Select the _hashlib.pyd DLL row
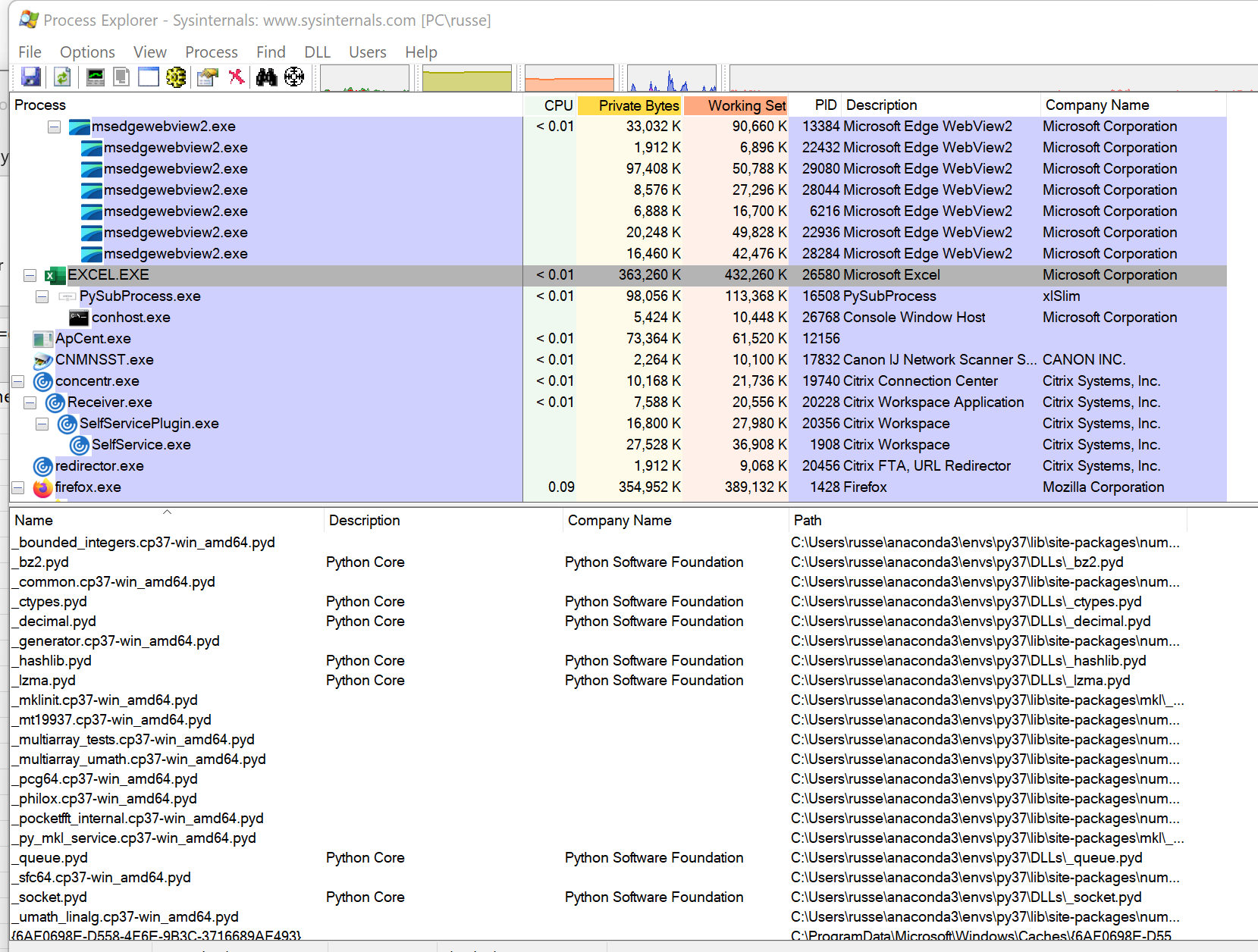The height and width of the screenshot is (952, 1258). point(599,661)
